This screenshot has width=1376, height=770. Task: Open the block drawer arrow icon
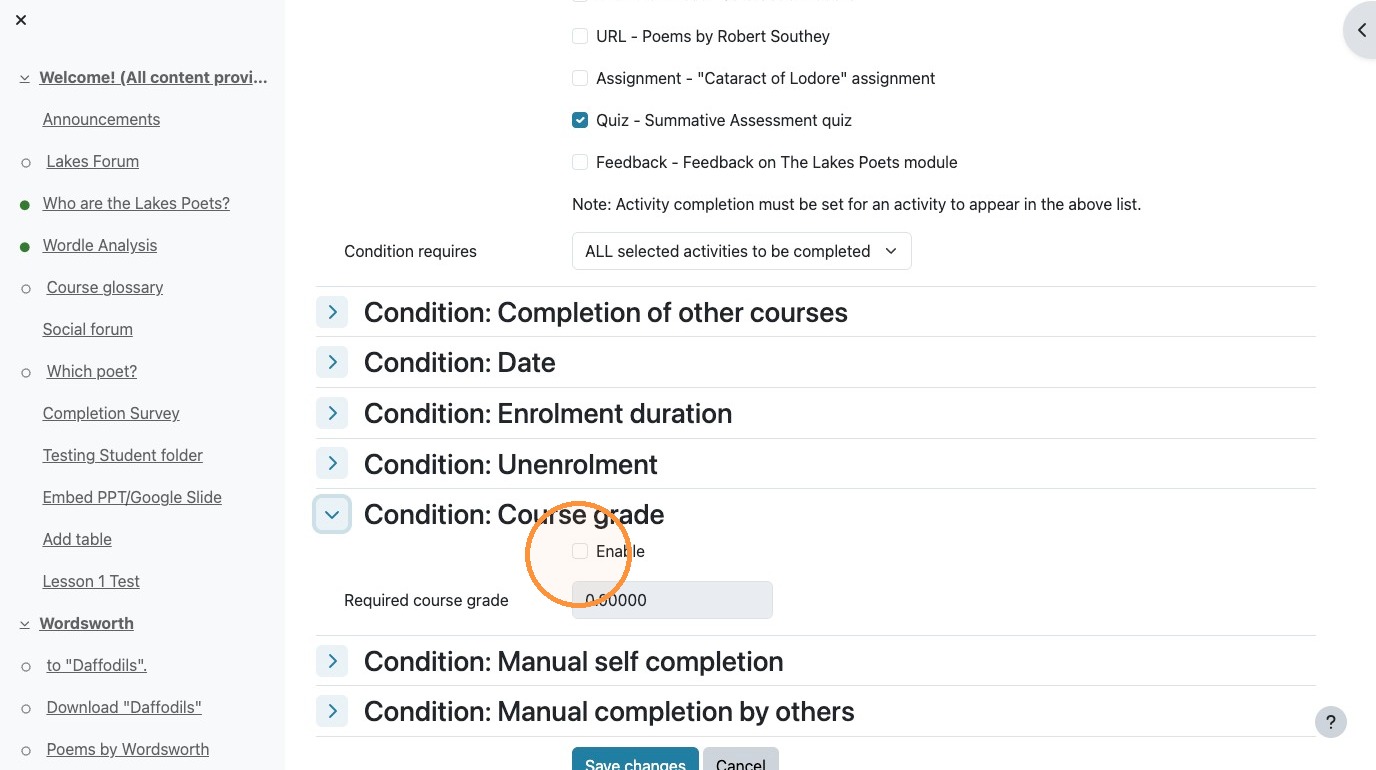[1361, 30]
